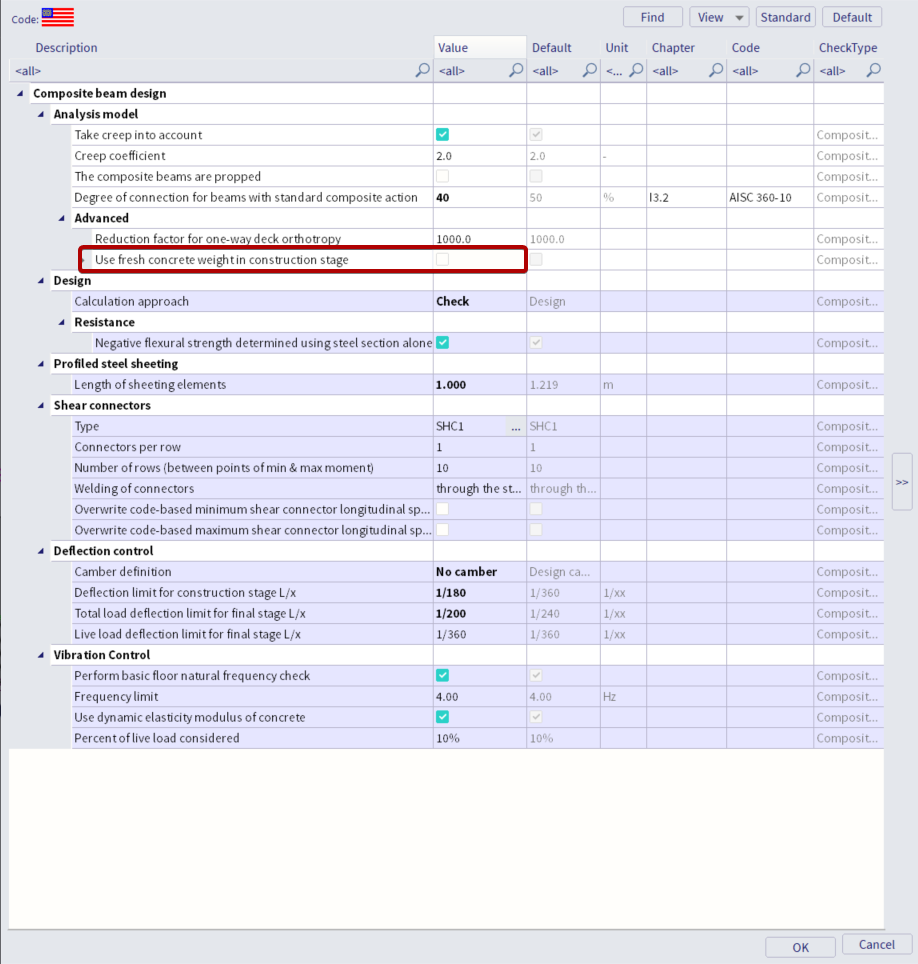Click ellipsis button beside SHC1 type

pos(516,427)
